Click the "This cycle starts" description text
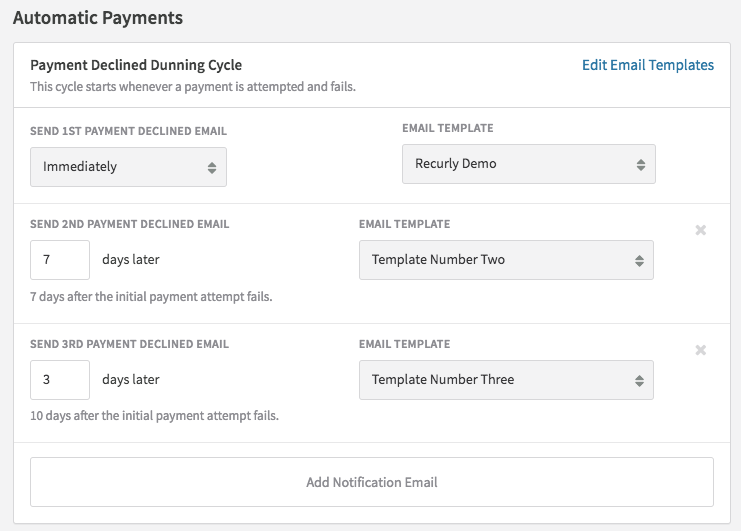The width and height of the screenshot is (741, 531). point(193,86)
